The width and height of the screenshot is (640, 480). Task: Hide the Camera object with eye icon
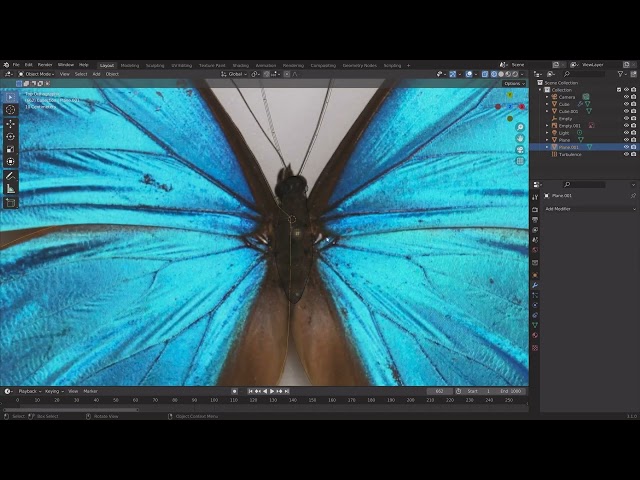pyautogui.click(x=627, y=97)
